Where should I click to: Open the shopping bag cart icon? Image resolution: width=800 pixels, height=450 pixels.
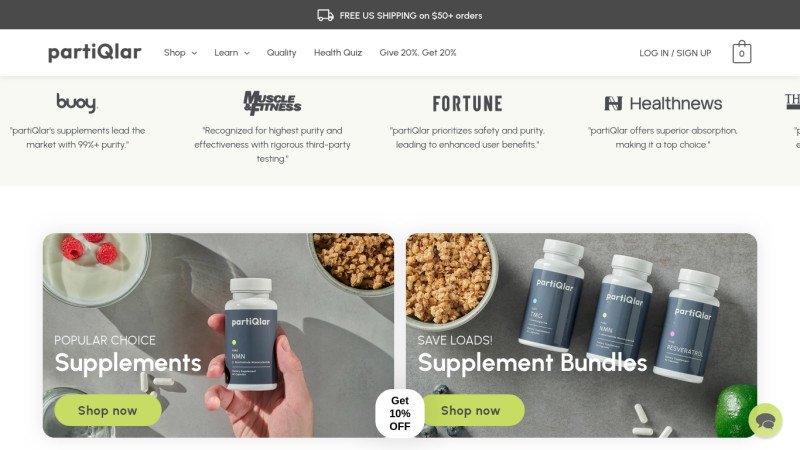click(x=741, y=52)
